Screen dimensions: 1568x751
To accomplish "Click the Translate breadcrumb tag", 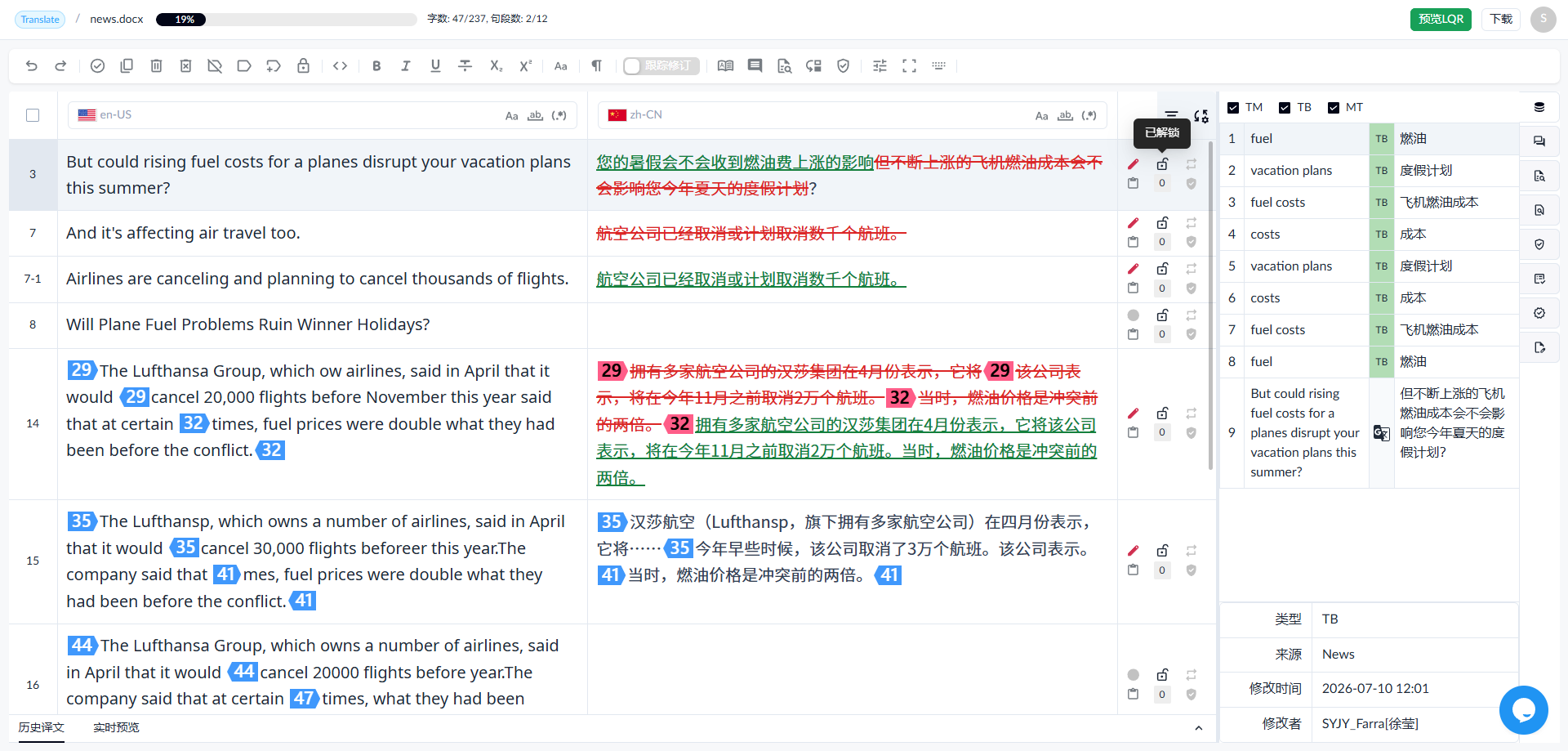I will pos(40,20).
